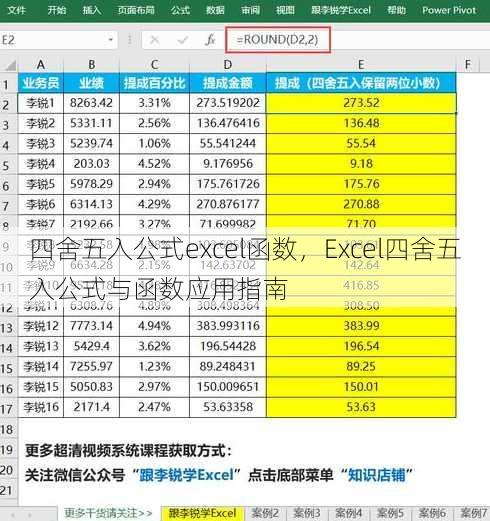Select cell showing 1.23%
The height and width of the screenshot is (521, 490).
click(154, 367)
